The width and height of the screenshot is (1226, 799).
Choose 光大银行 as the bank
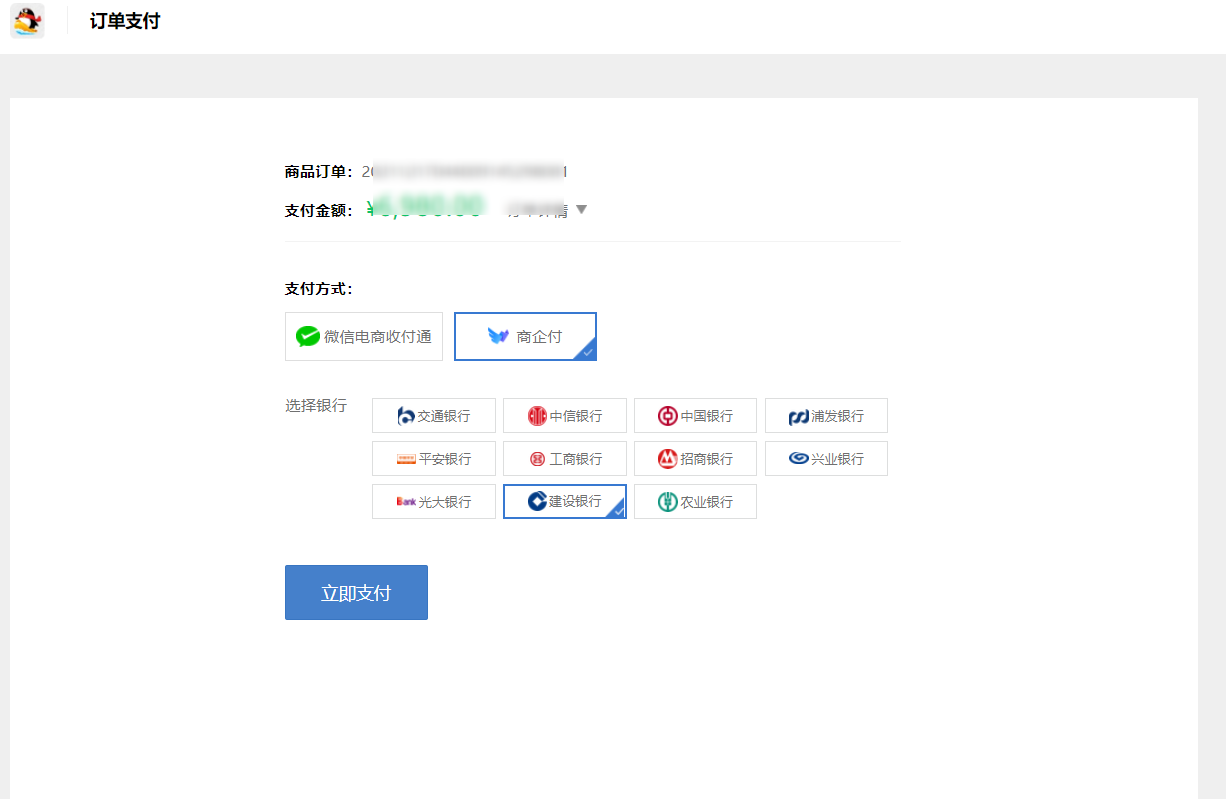click(434, 502)
